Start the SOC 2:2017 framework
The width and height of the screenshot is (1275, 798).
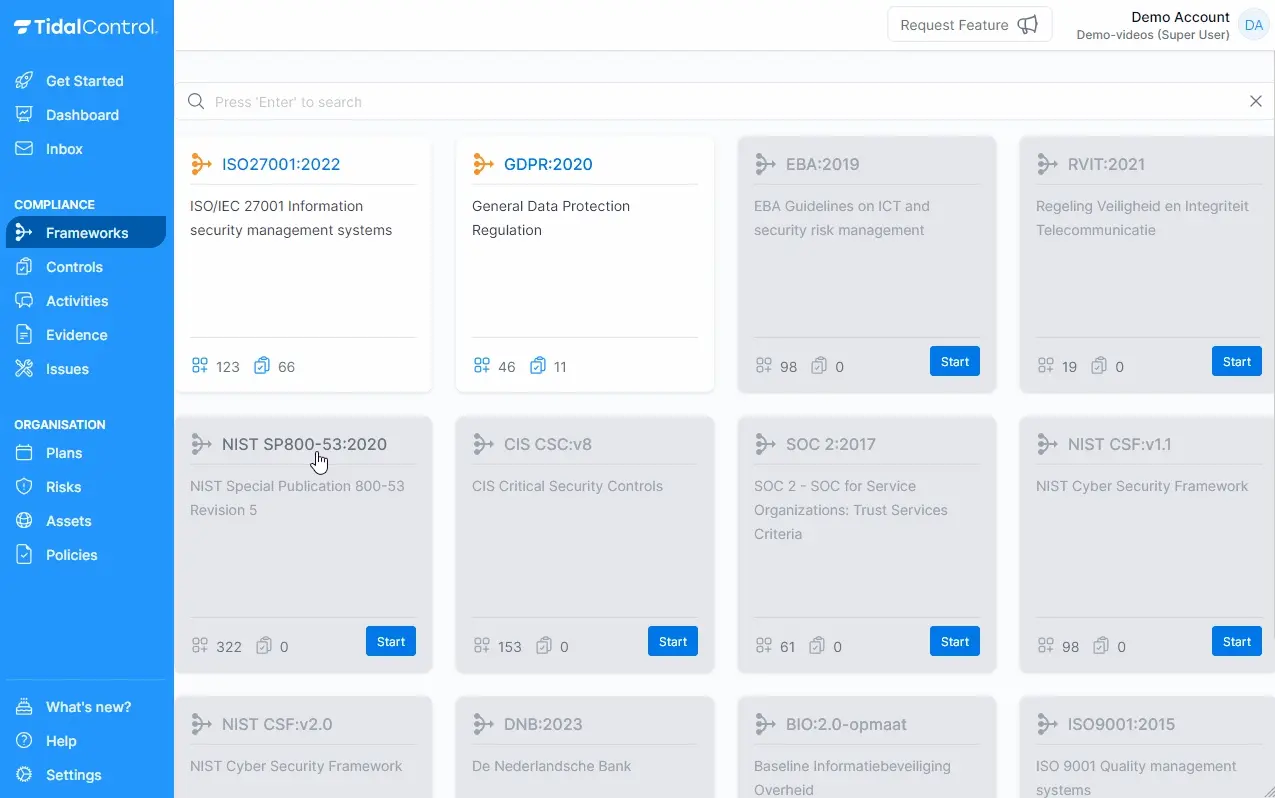[x=955, y=641]
